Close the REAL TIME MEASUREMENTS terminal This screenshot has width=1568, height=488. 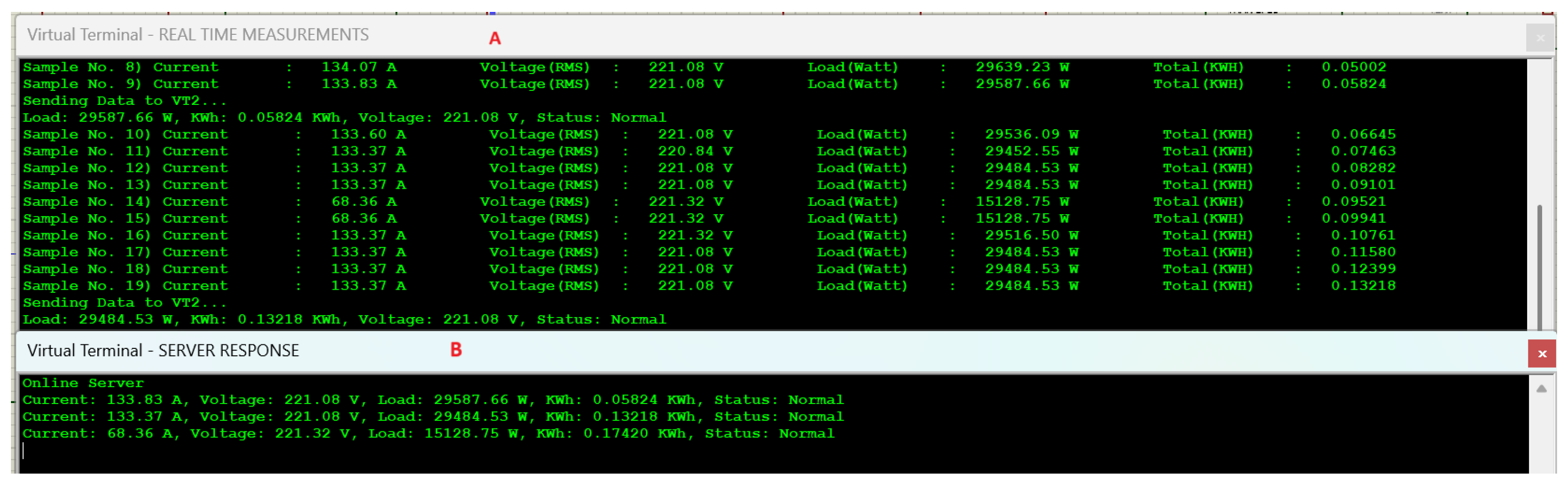[x=1540, y=38]
